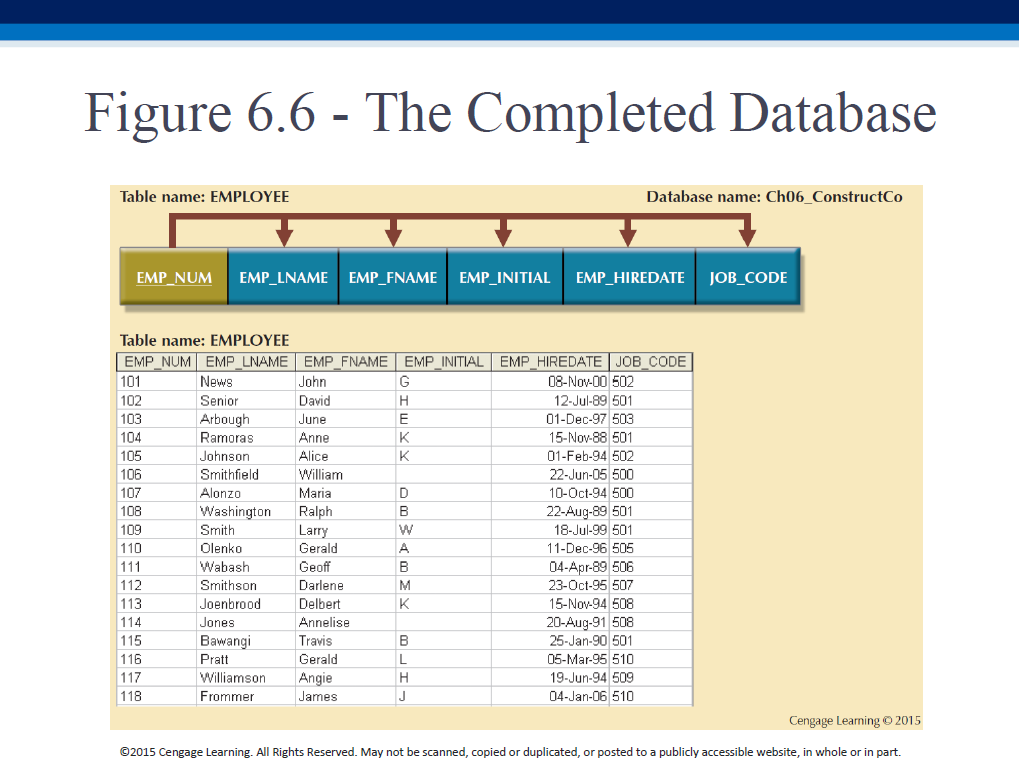Click last name cell 'Senior'
Viewport: 1019px width, 762px height.
pyautogui.click(x=246, y=400)
